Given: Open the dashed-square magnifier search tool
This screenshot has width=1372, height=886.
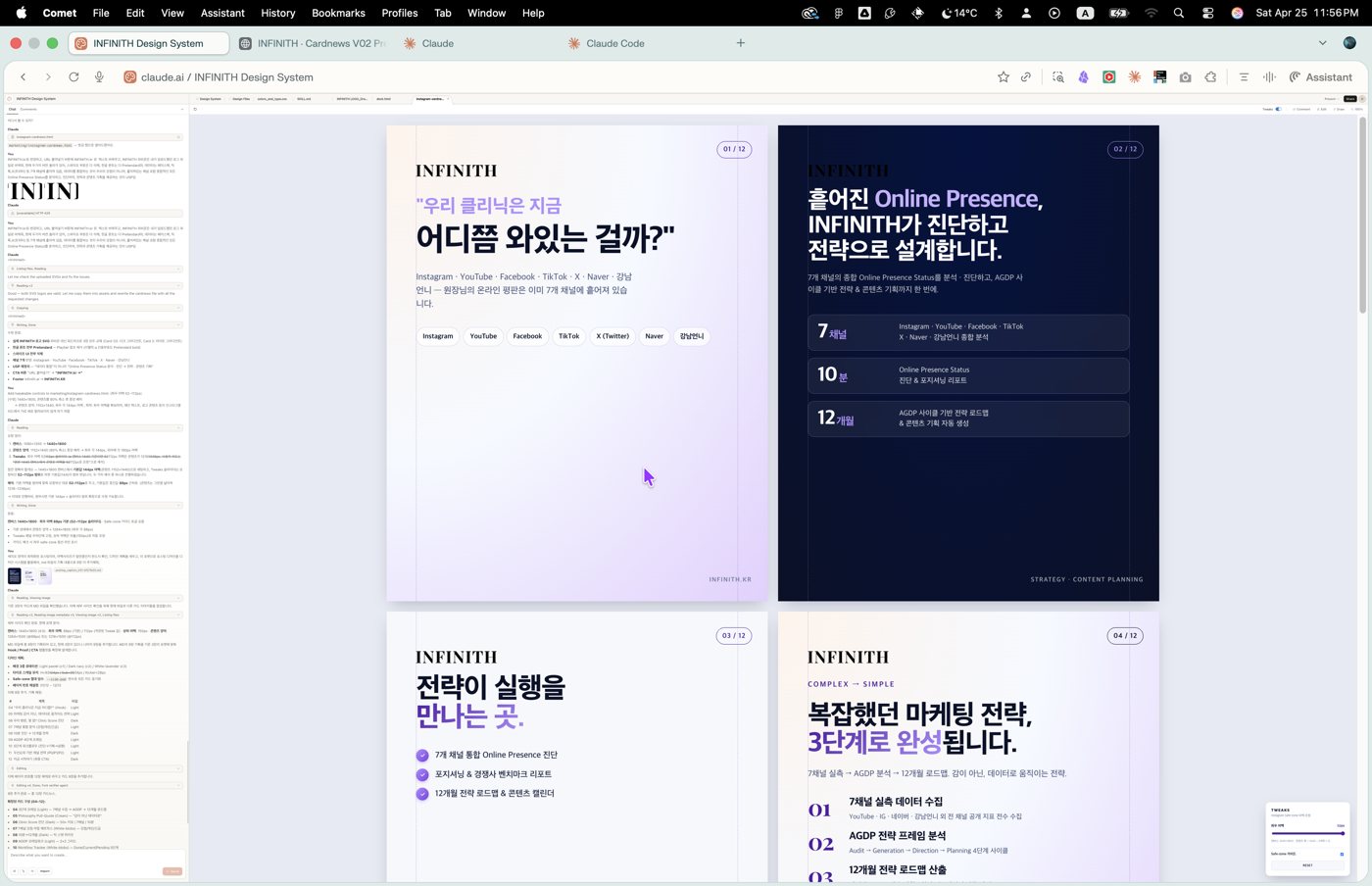Looking at the screenshot, I should [1058, 76].
